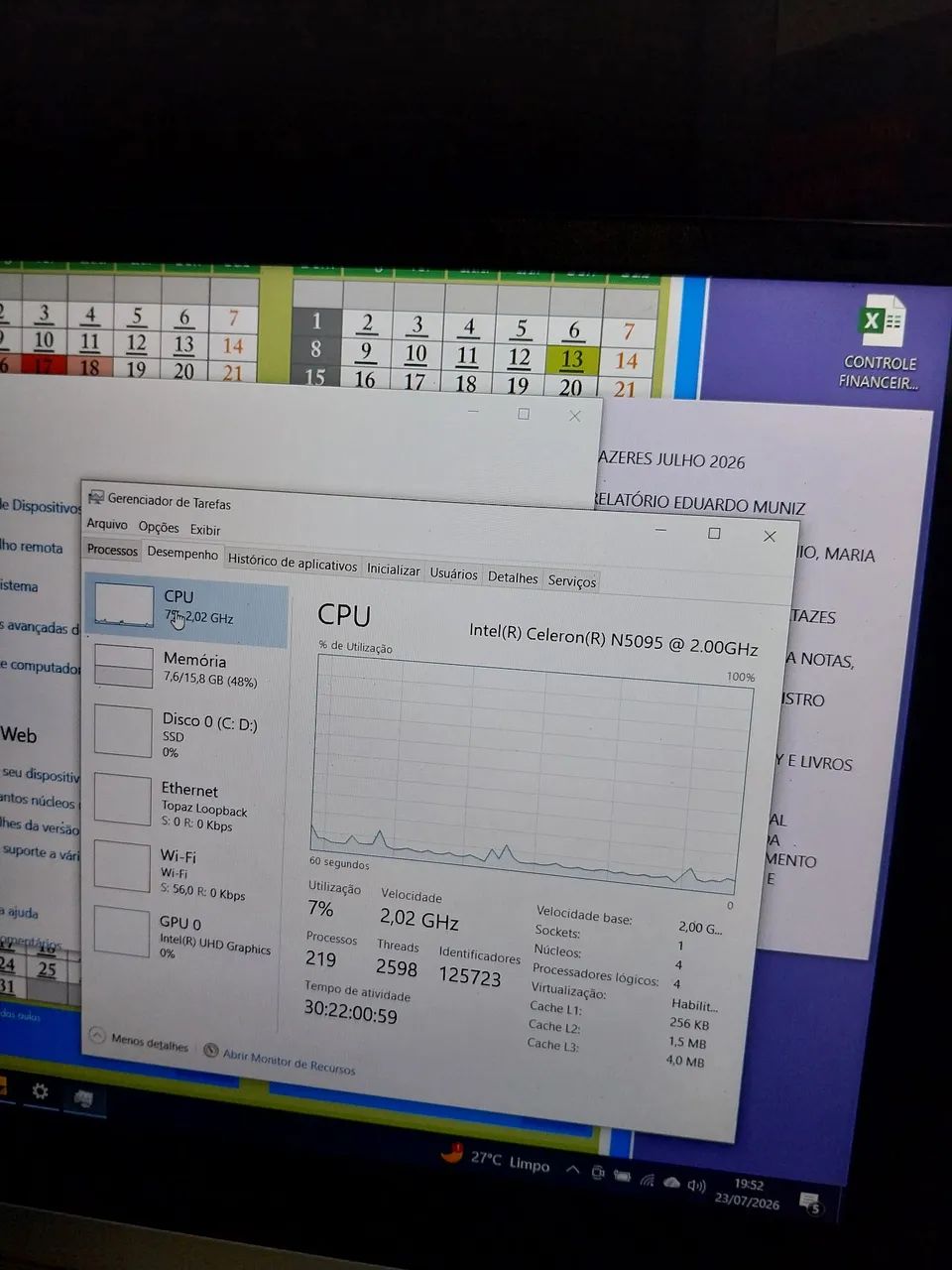Show hidden system tray icons

573,1170
